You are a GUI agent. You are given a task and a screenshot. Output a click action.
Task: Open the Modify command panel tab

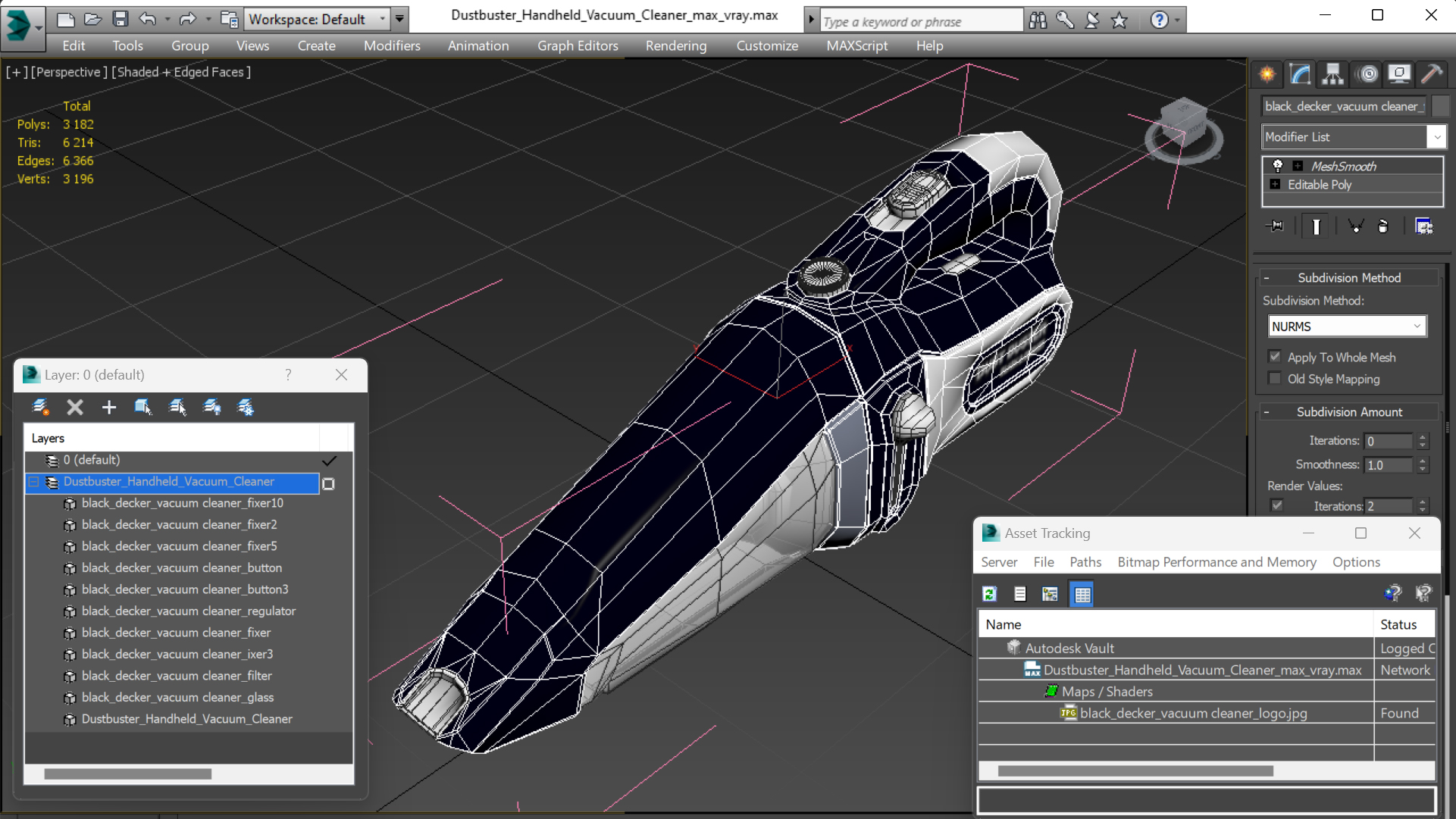(x=1300, y=74)
